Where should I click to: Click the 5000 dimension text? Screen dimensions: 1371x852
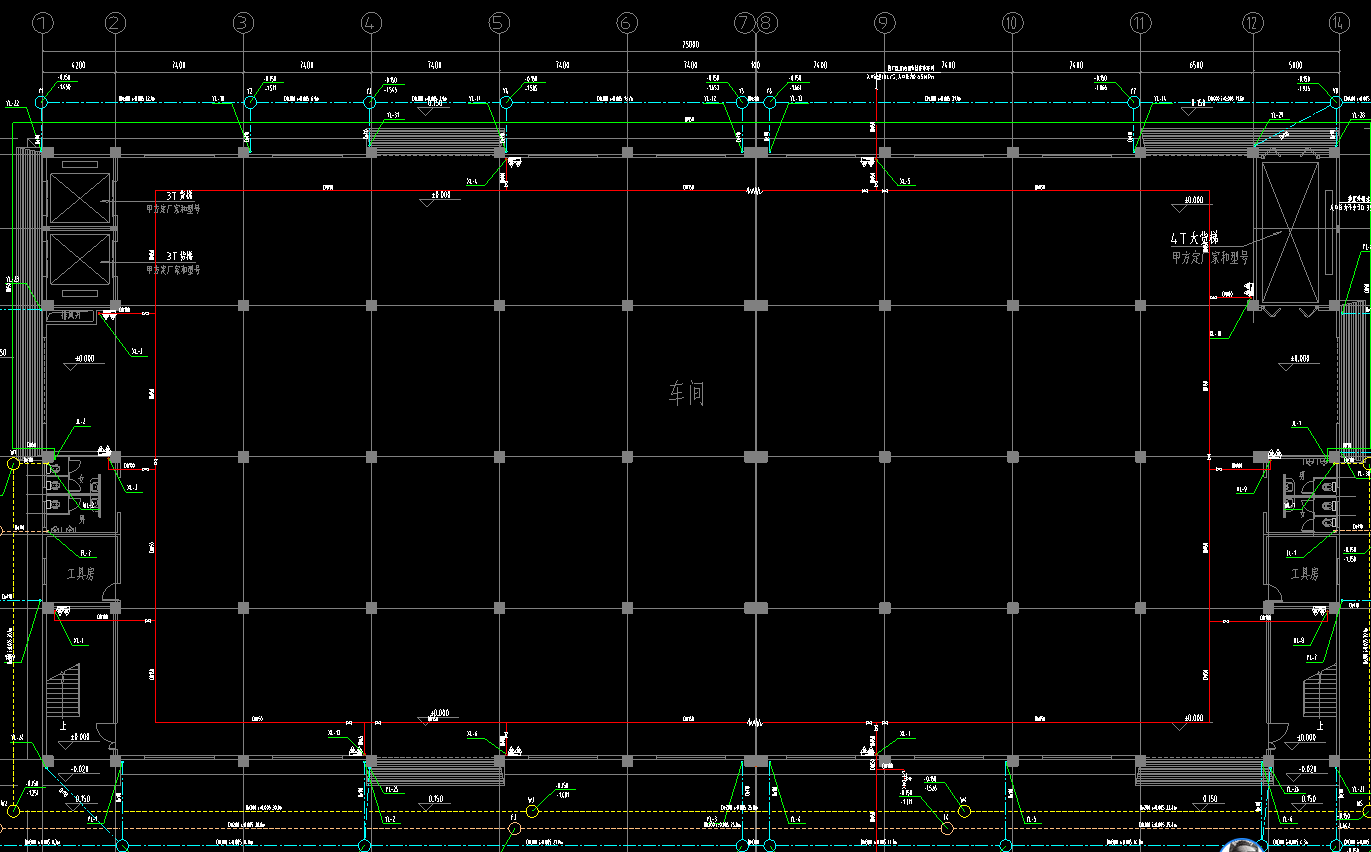1296,65
